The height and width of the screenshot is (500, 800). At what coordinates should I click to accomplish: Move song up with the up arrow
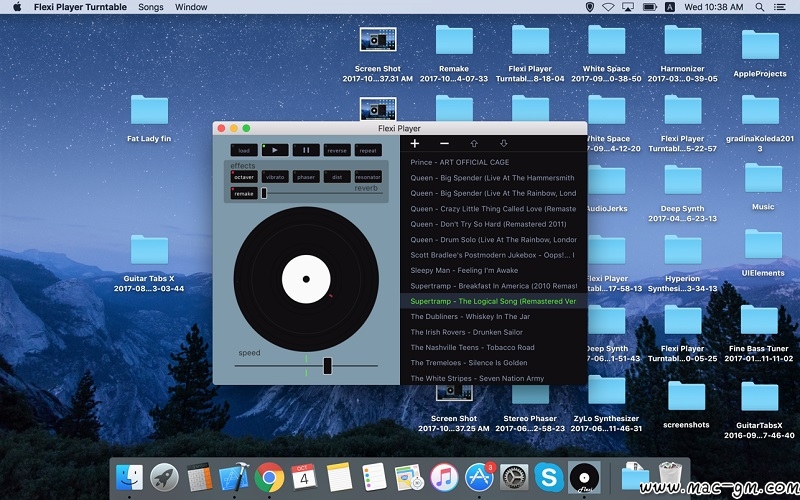click(x=474, y=144)
